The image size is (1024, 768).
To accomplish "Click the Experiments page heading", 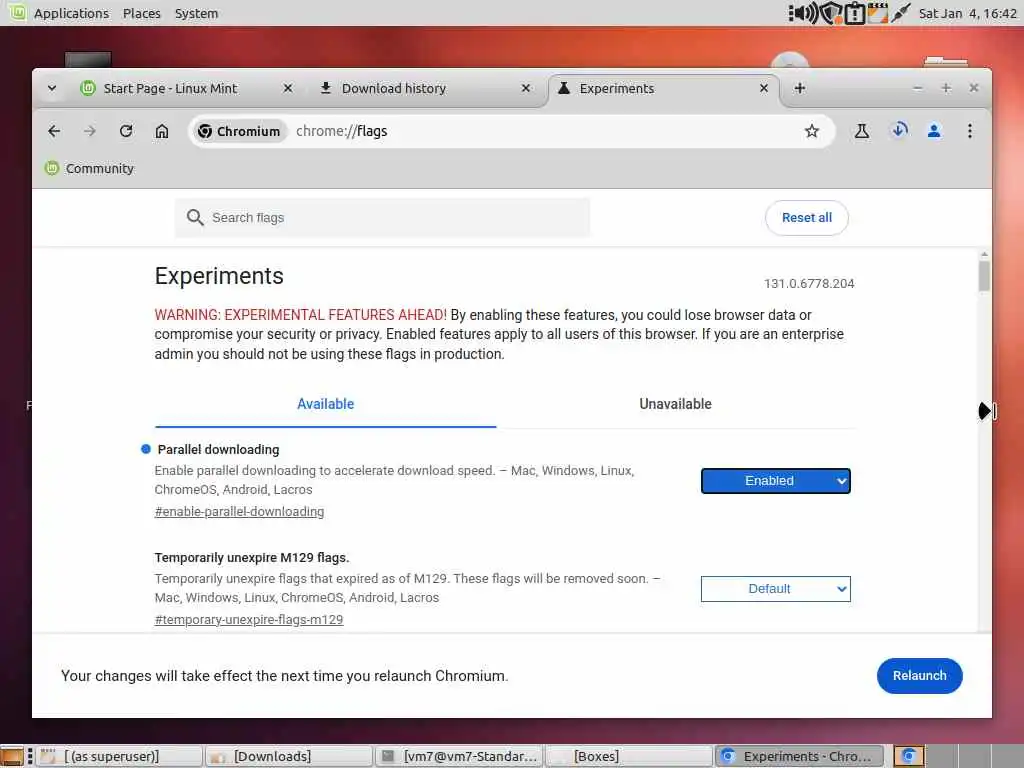I will (219, 276).
